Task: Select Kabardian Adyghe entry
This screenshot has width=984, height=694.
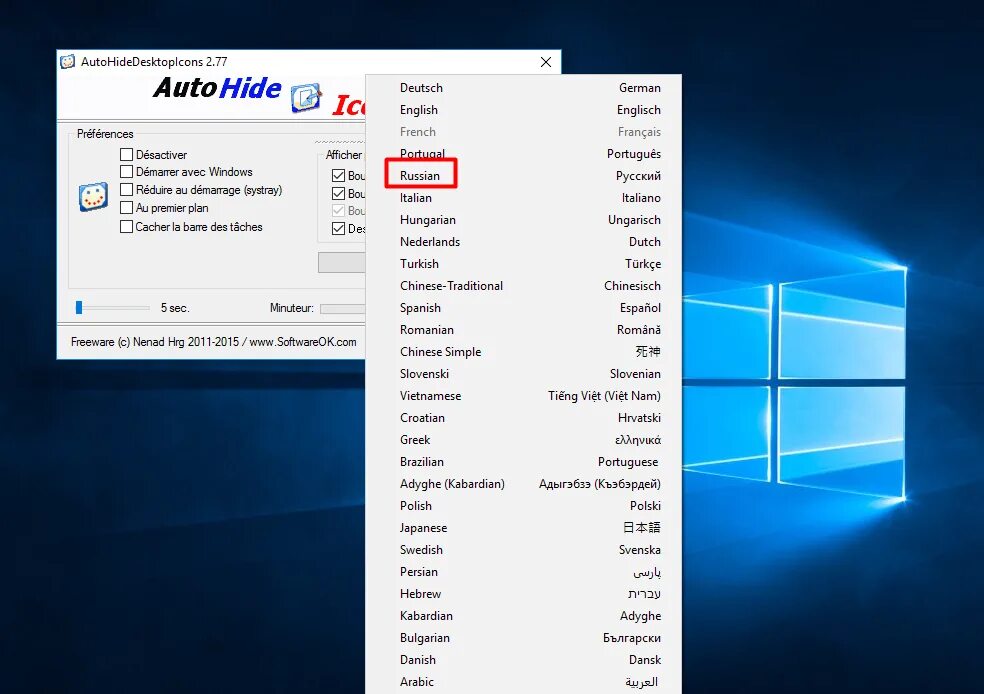Action: point(523,616)
